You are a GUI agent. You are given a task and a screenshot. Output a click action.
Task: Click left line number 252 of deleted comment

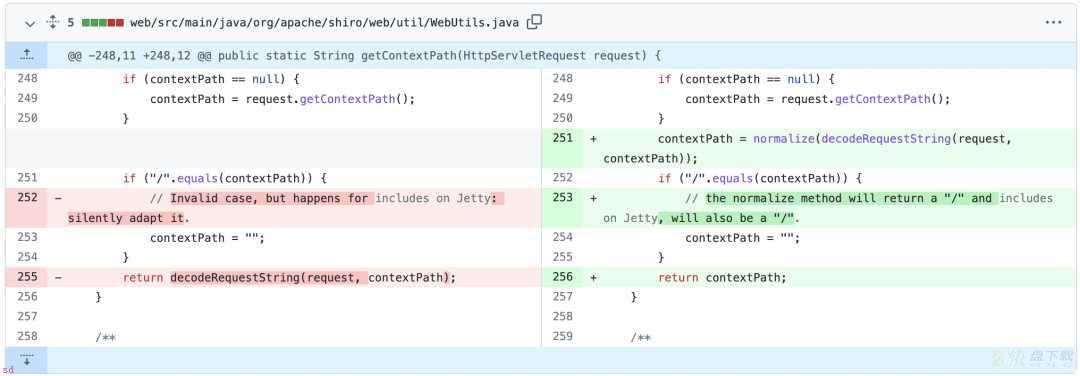(28, 198)
